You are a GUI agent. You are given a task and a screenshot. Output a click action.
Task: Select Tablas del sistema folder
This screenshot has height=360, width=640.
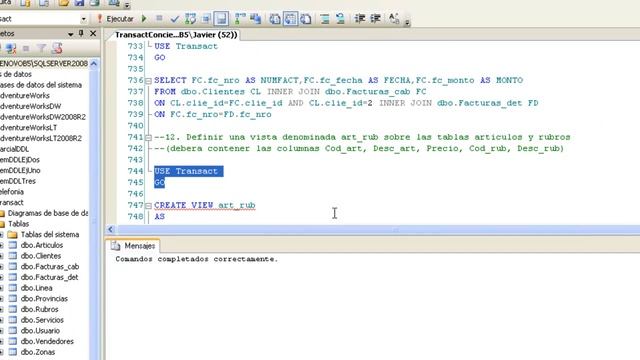click(x=50, y=234)
